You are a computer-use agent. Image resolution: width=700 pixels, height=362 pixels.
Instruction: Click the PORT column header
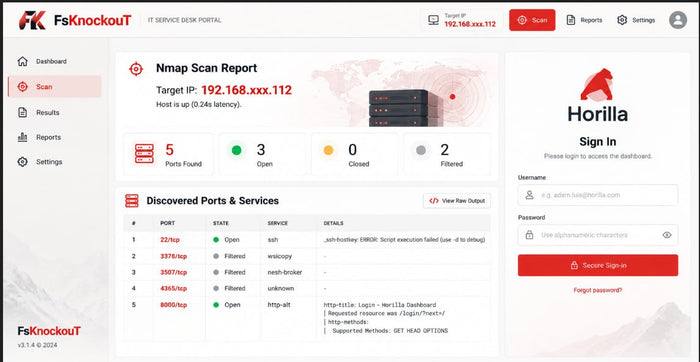click(167, 223)
